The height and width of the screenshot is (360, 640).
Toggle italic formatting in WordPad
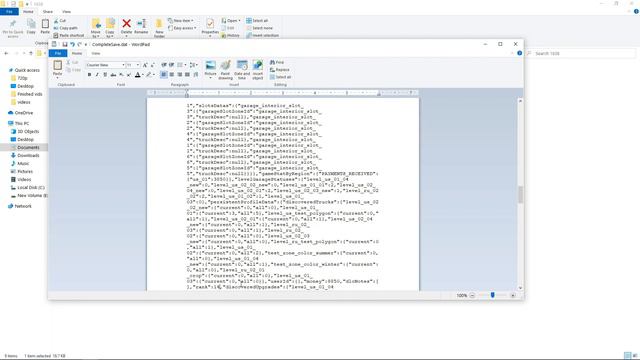(97, 75)
